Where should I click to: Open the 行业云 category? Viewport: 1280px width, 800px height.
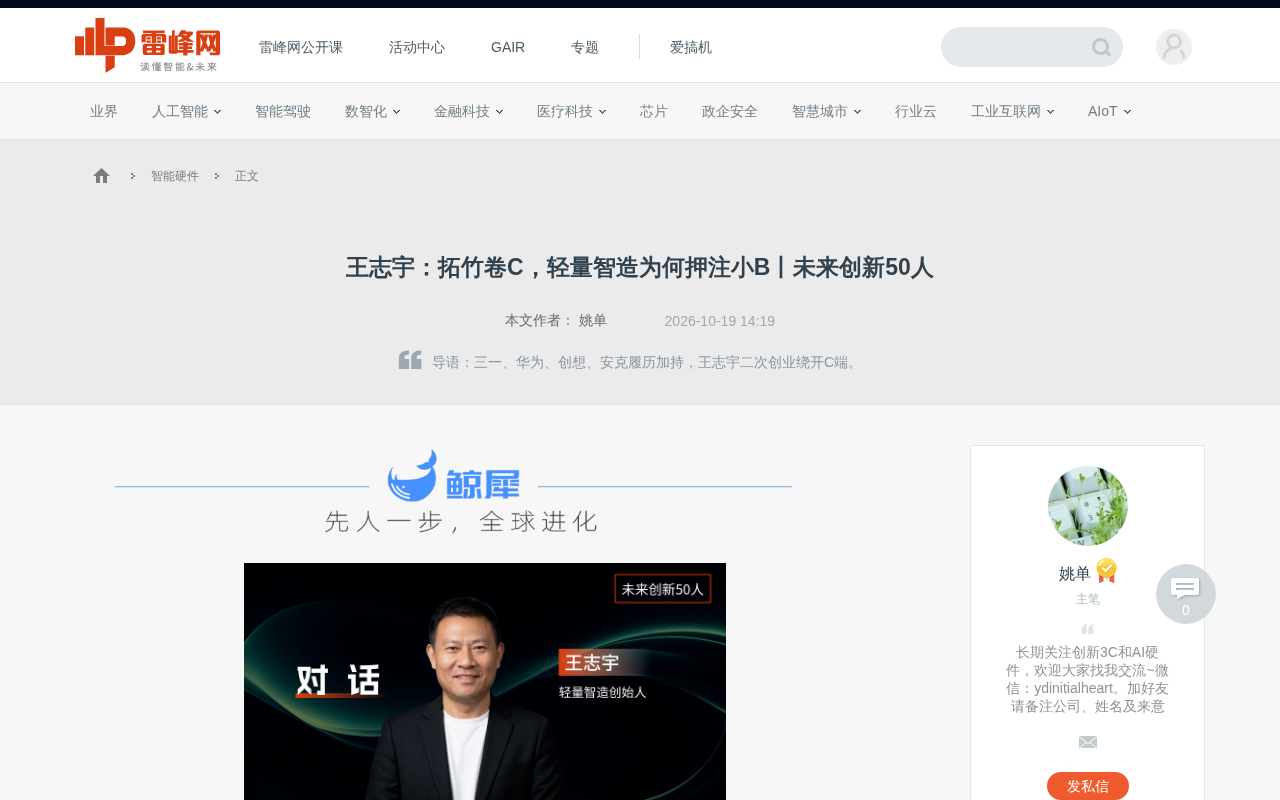(916, 111)
